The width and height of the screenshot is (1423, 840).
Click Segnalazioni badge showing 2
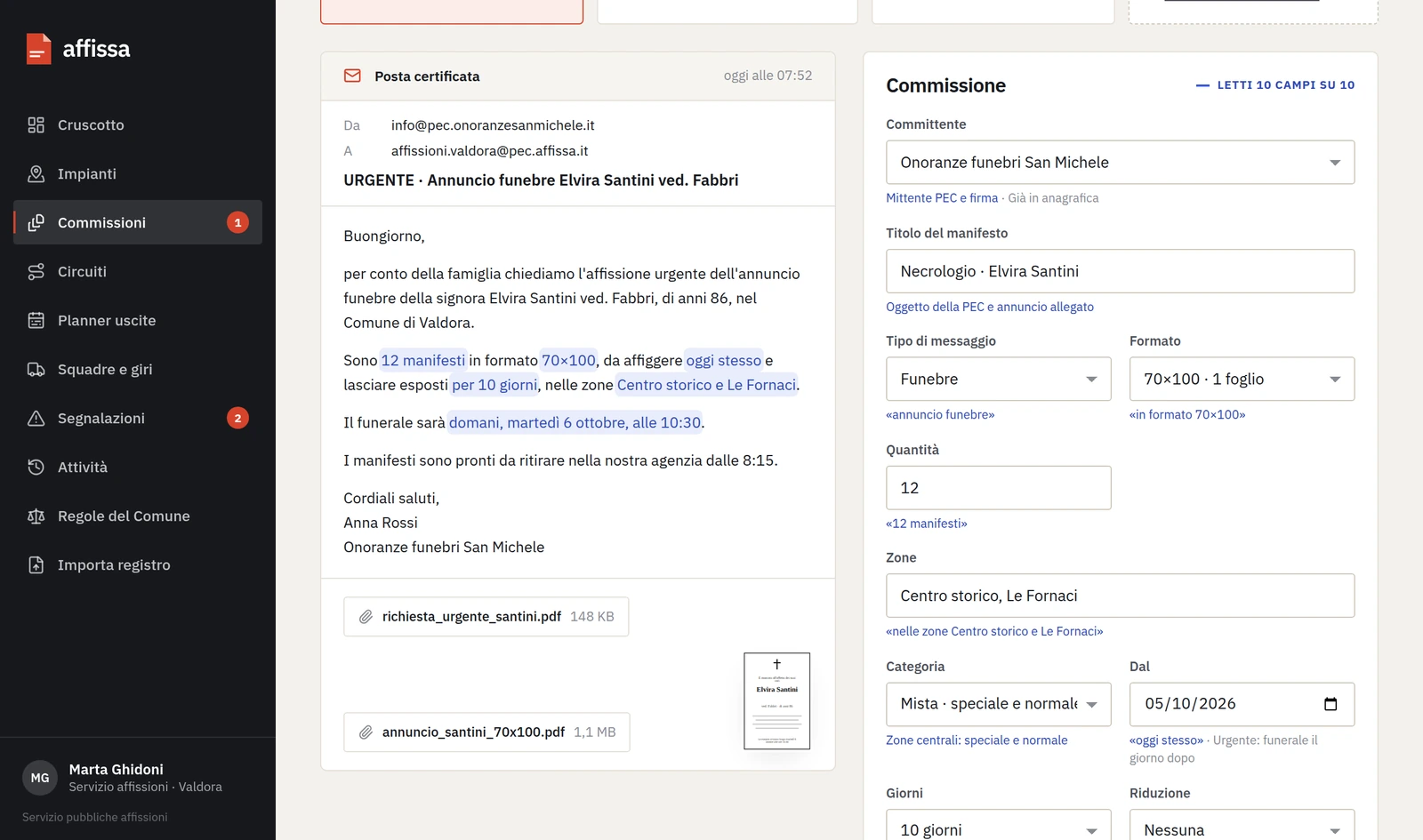click(x=237, y=418)
